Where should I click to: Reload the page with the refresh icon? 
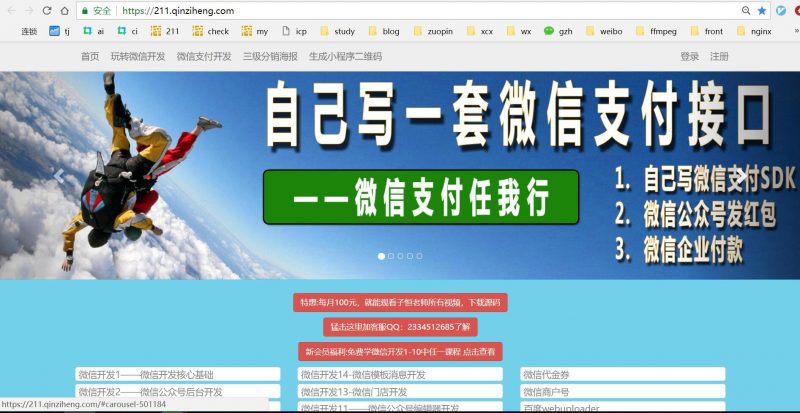pyautogui.click(x=47, y=11)
